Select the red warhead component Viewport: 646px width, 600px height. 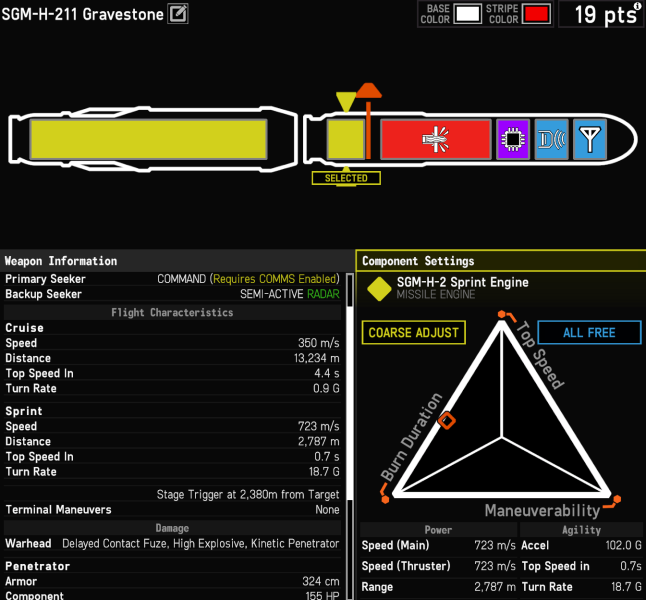[436, 139]
